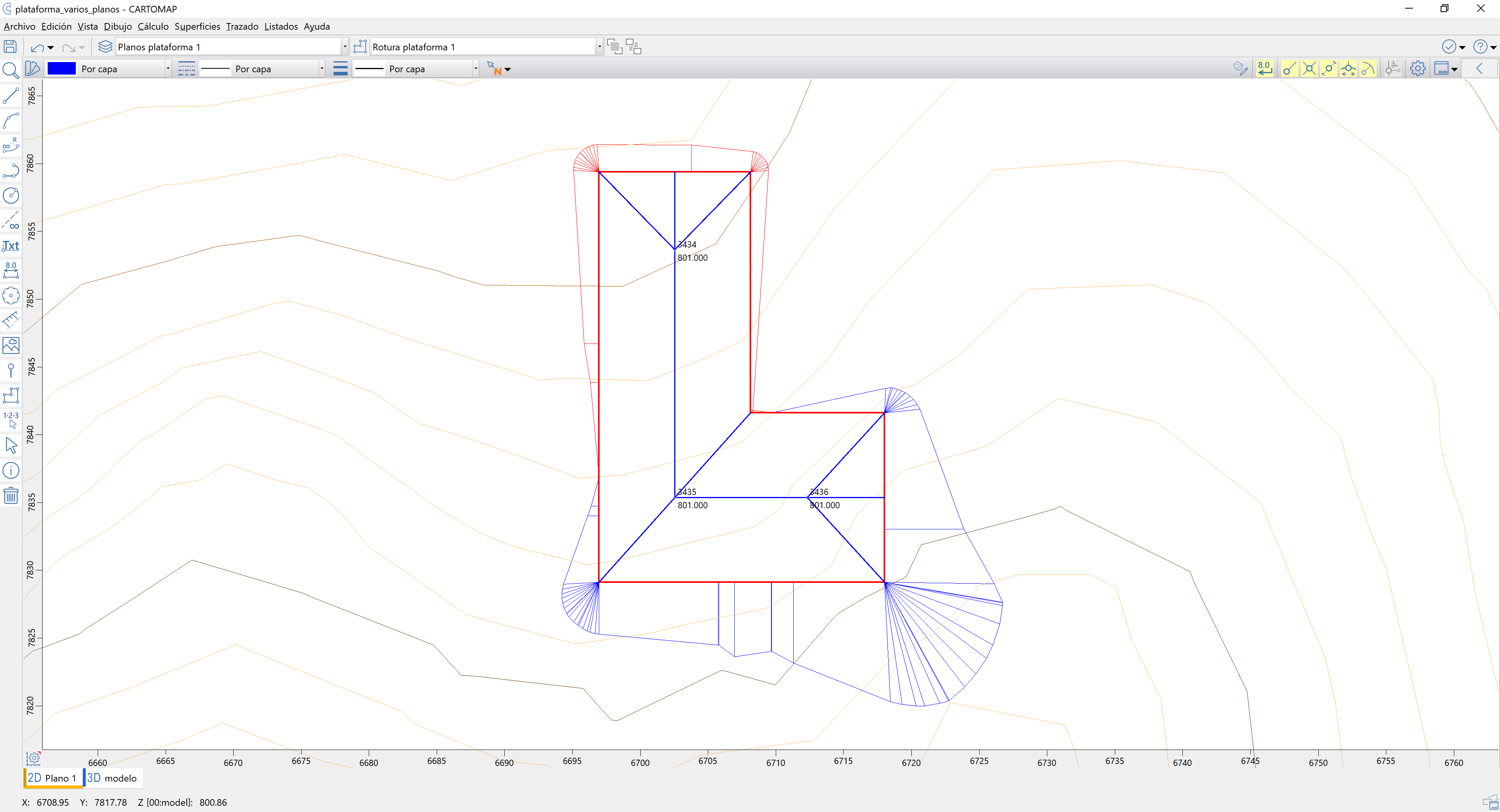The image size is (1500, 812).
Task: Select the info query tool
Action: click(11, 470)
